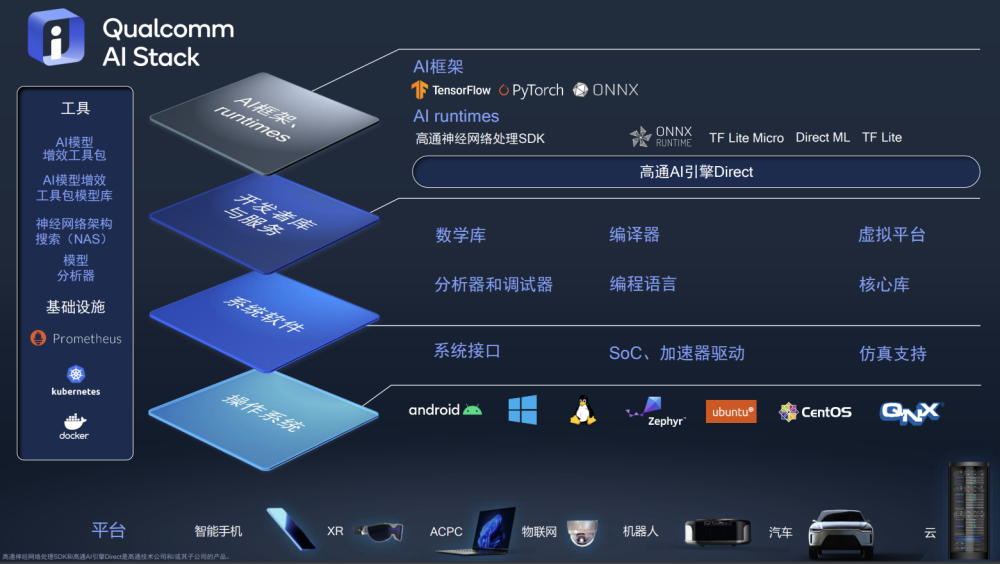Click the AI框架 heading

tap(438, 66)
